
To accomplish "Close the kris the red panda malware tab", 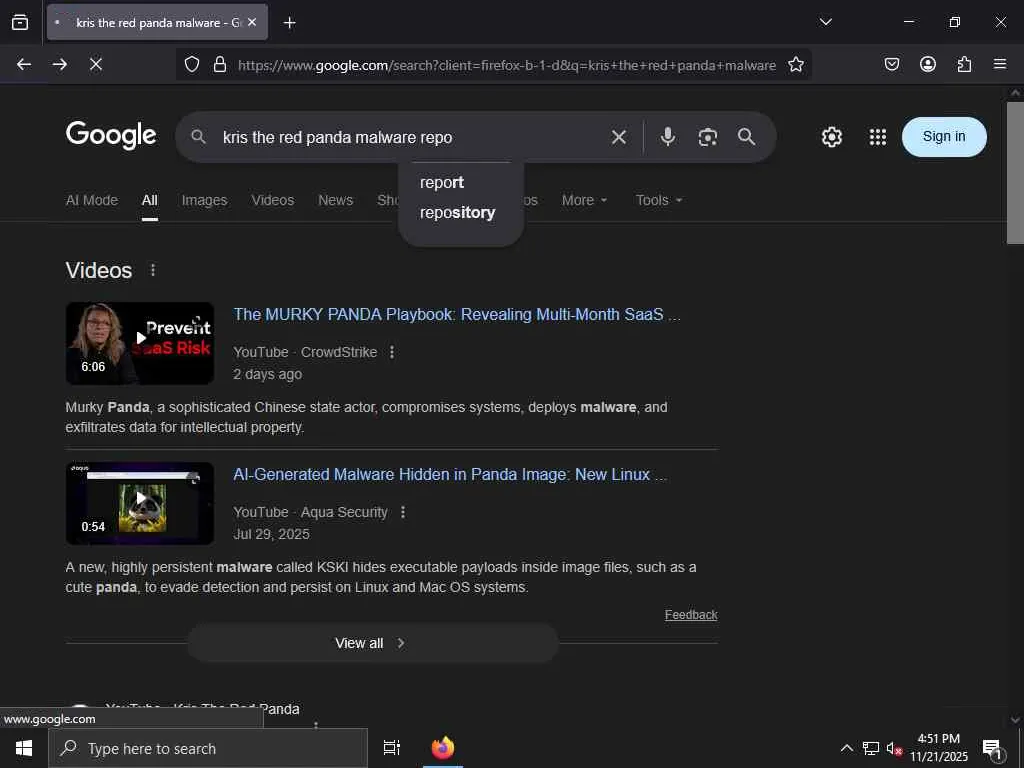I will click(x=252, y=22).
